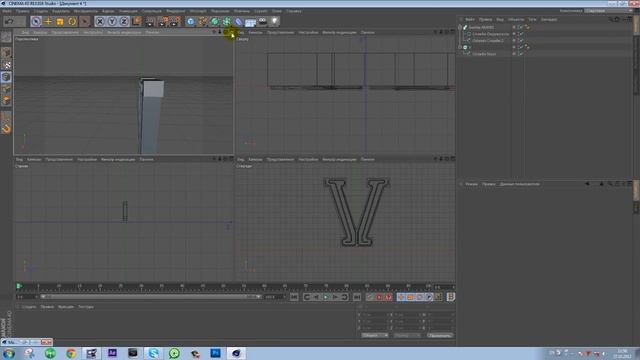The image size is (640, 360).
Task: Open the Режим menu in Attribute Manager
Action: (x=471, y=184)
